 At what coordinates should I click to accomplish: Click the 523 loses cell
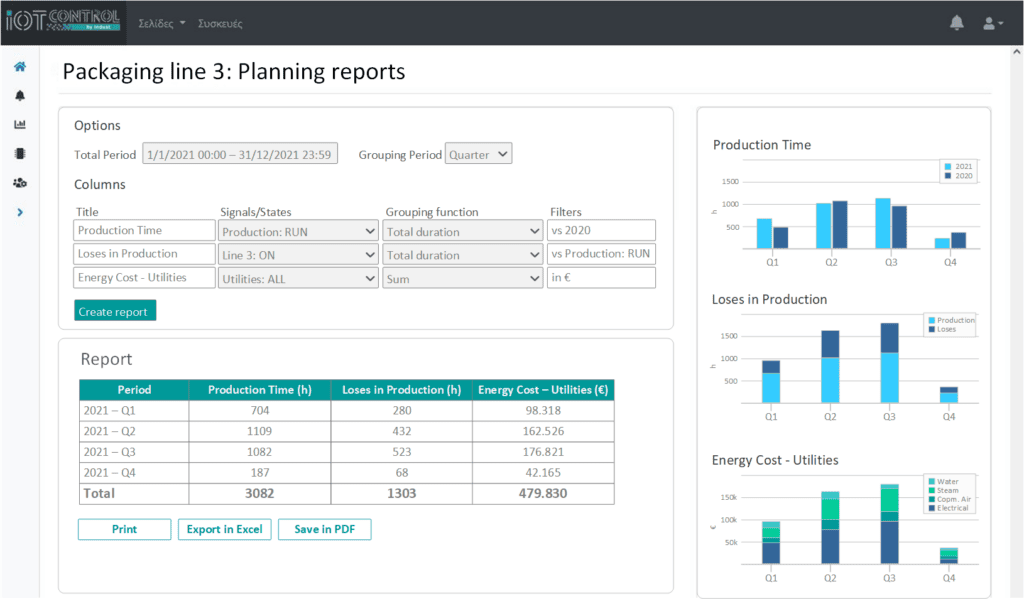tap(402, 452)
